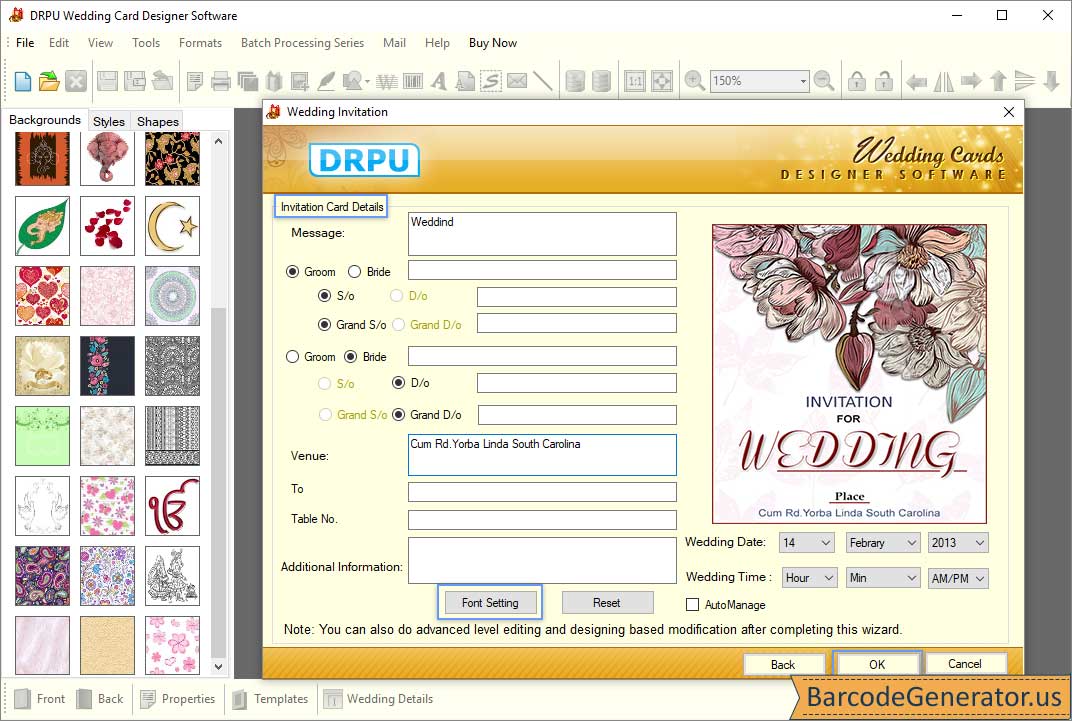Choose the tan sand texture background swatch
The width and height of the screenshot is (1072, 721).
pos(107,645)
